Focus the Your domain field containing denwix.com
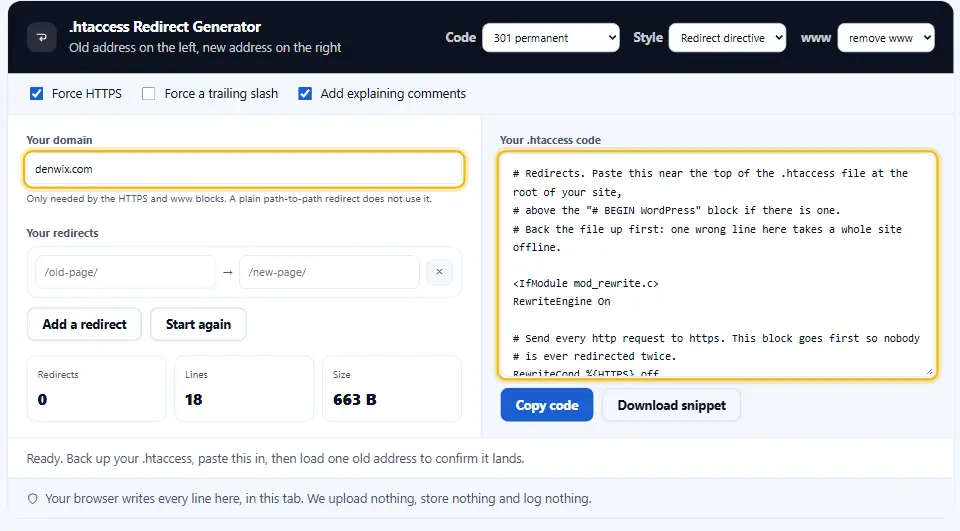This screenshot has height=531, width=960. point(244,169)
